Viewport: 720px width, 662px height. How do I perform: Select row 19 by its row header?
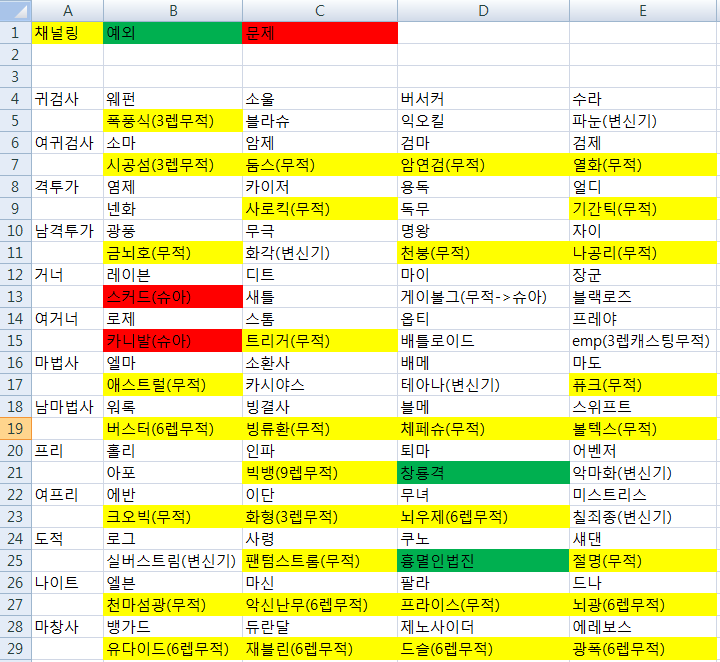coord(15,428)
